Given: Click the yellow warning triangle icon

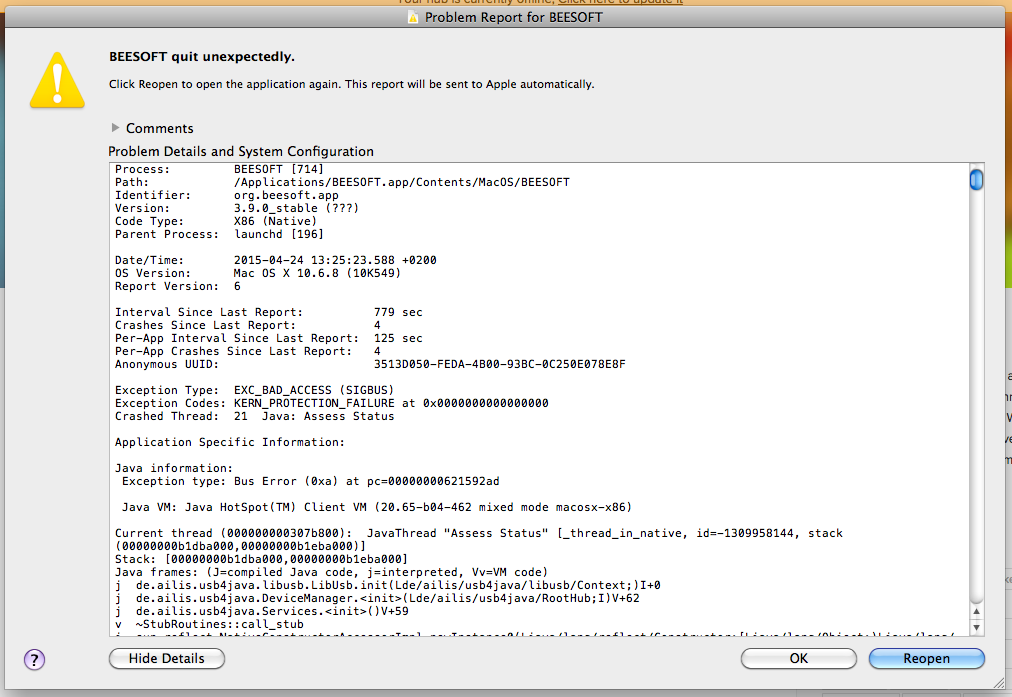Looking at the screenshot, I should click(57, 77).
